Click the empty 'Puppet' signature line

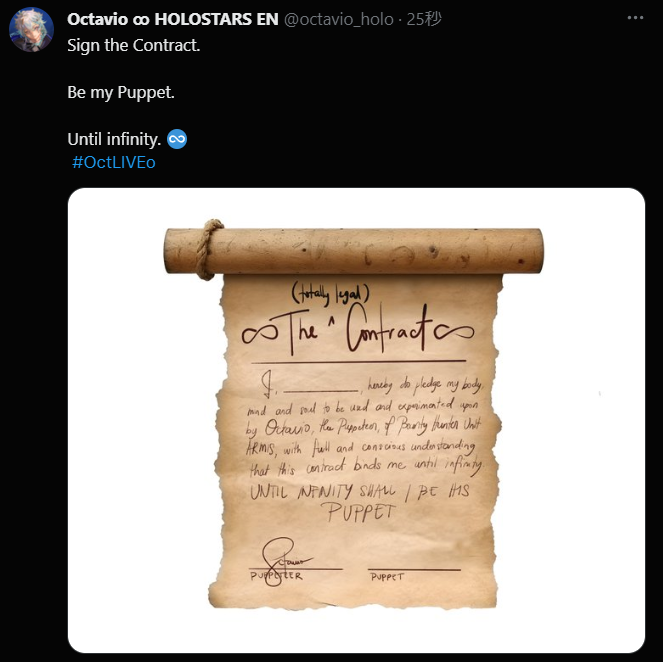pyautogui.click(x=414, y=570)
